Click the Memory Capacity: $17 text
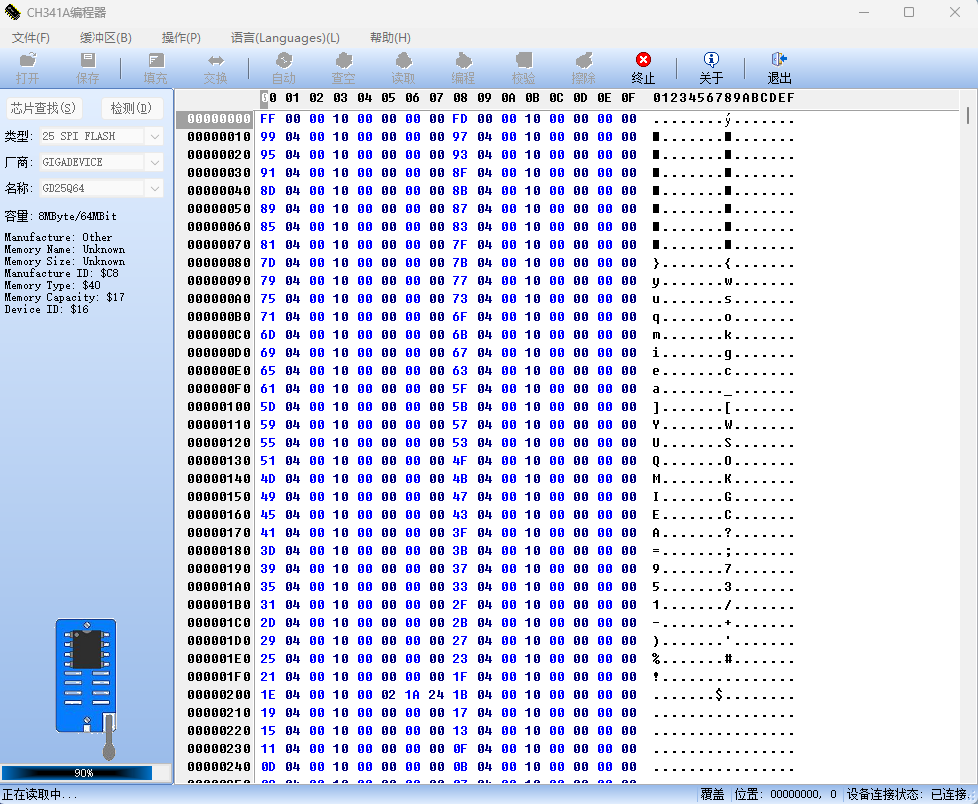The width and height of the screenshot is (978, 804). tap(64, 298)
